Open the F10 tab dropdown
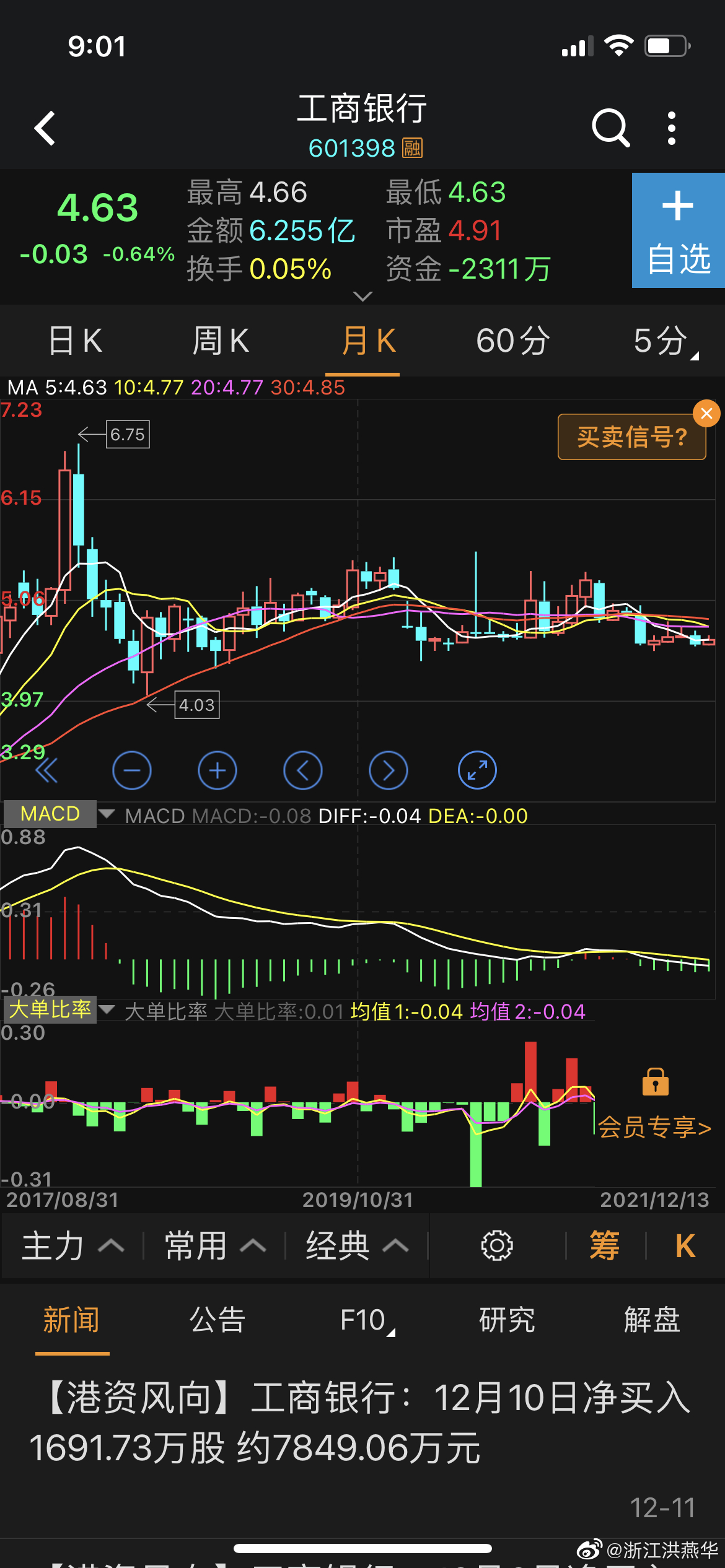The image size is (725, 1568). pyautogui.click(x=367, y=1321)
